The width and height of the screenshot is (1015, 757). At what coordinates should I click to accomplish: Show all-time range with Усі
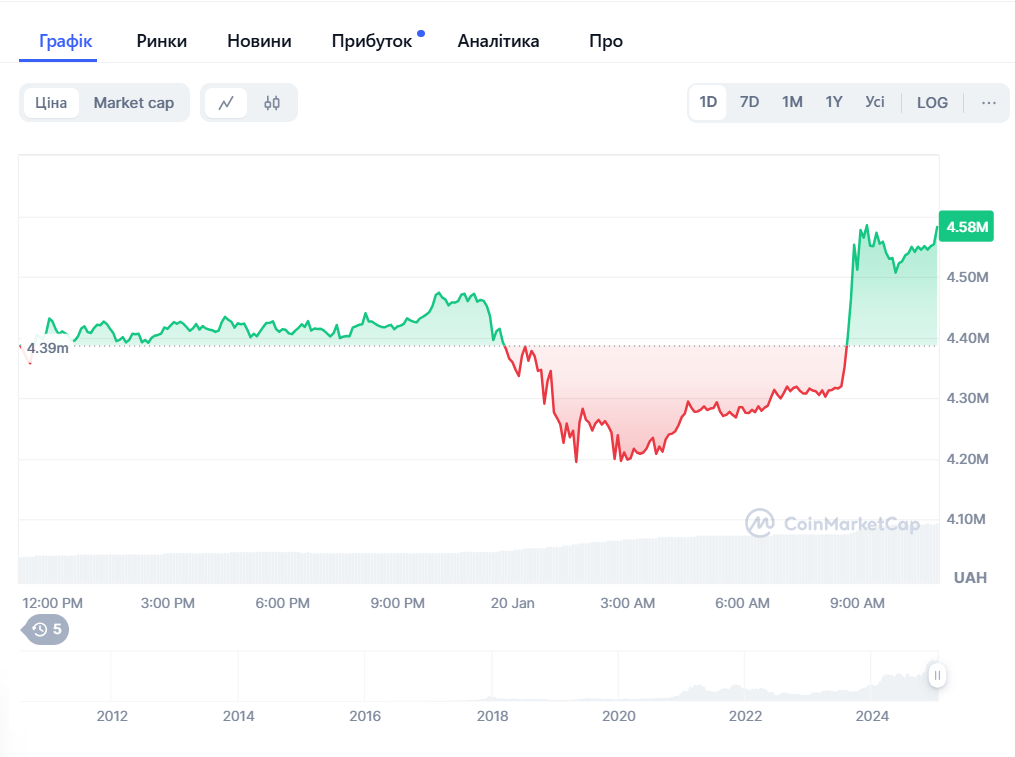[x=875, y=102]
